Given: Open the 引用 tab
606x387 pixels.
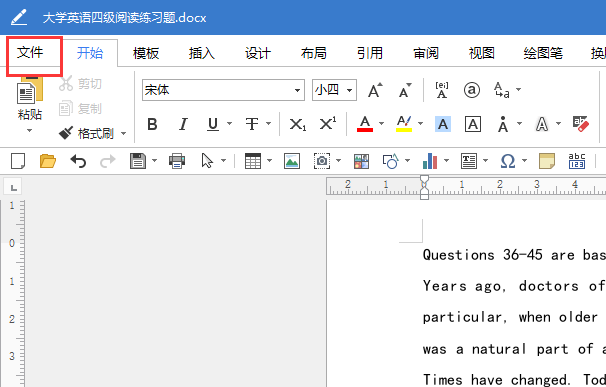Looking at the screenshot, I should point(369,53).
